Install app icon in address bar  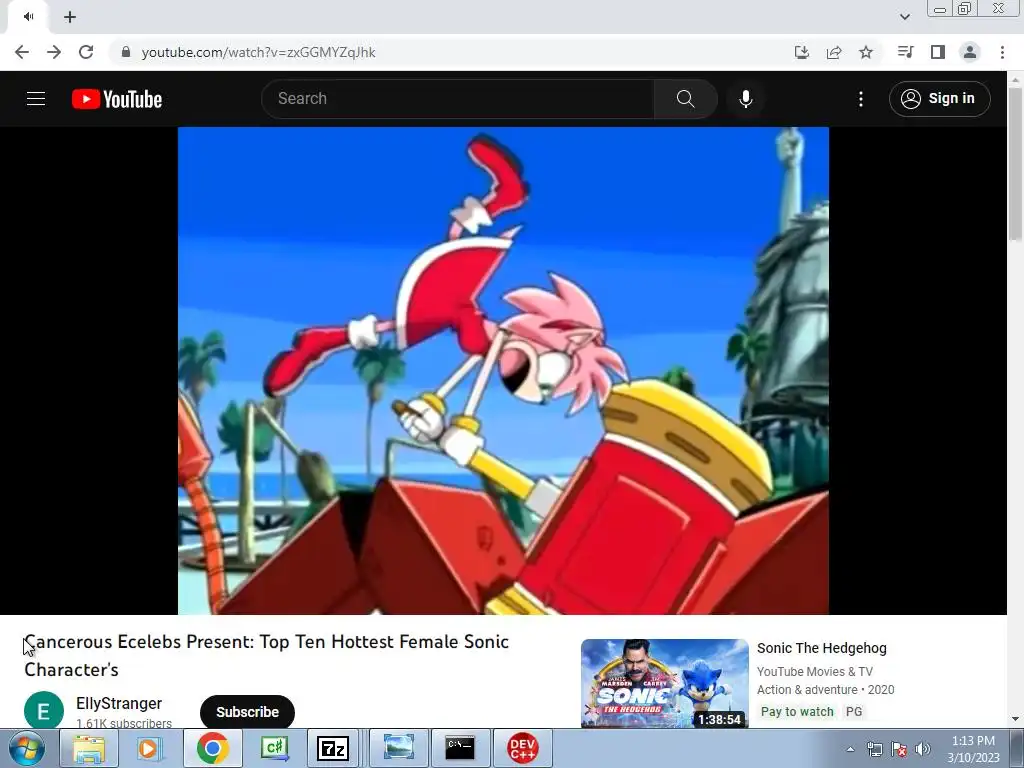[801, 52]
